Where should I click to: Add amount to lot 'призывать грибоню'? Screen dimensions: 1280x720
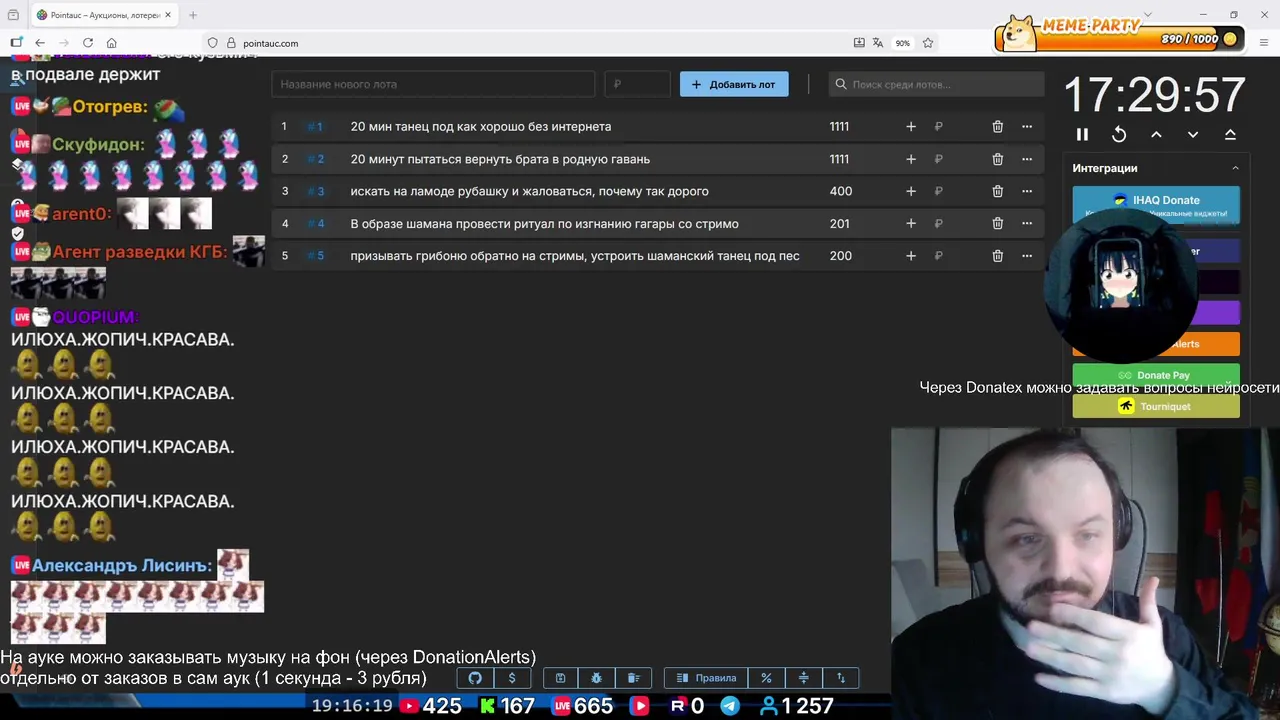(910, 256)
